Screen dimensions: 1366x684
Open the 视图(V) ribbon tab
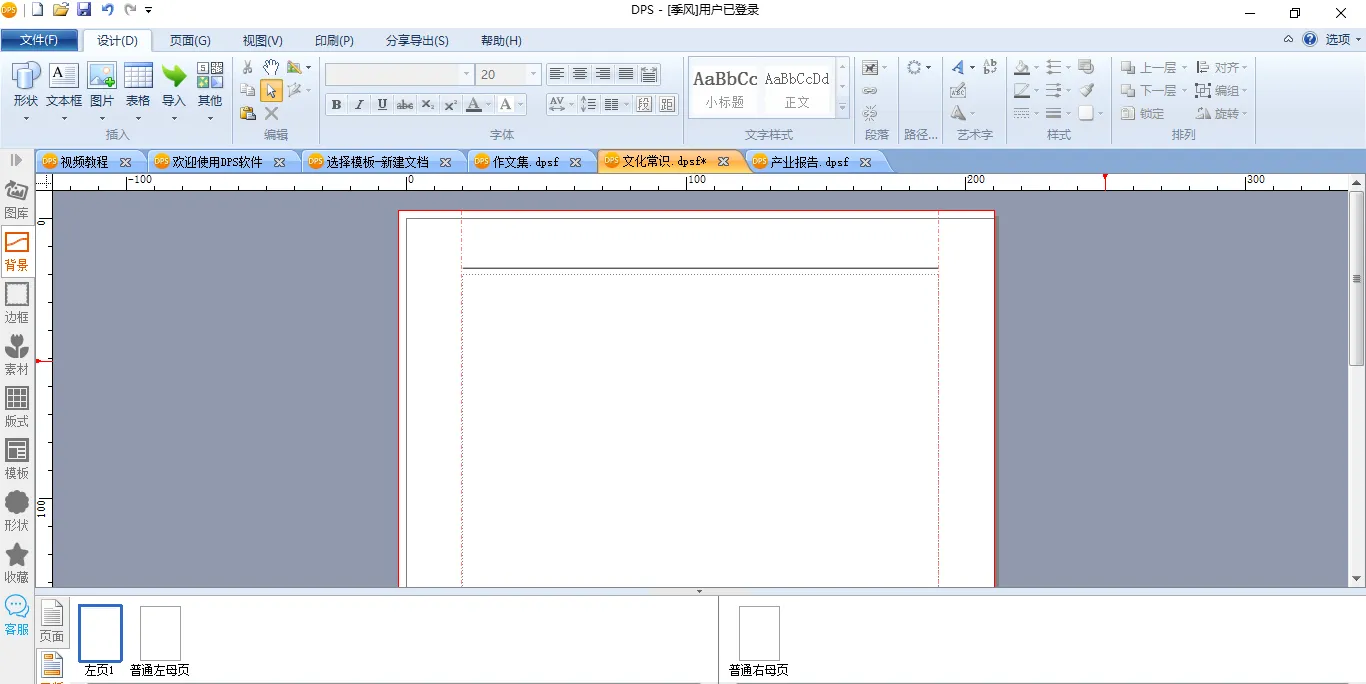pos(262,41)
